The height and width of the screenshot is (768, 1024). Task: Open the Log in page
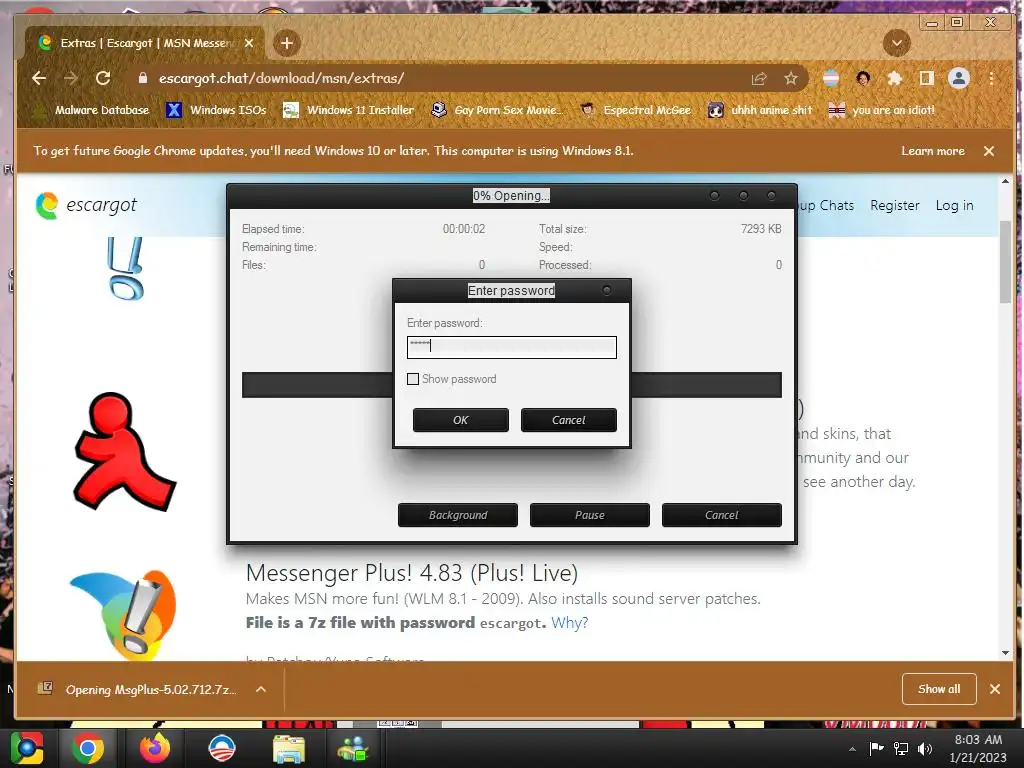[x=954, y=205]
